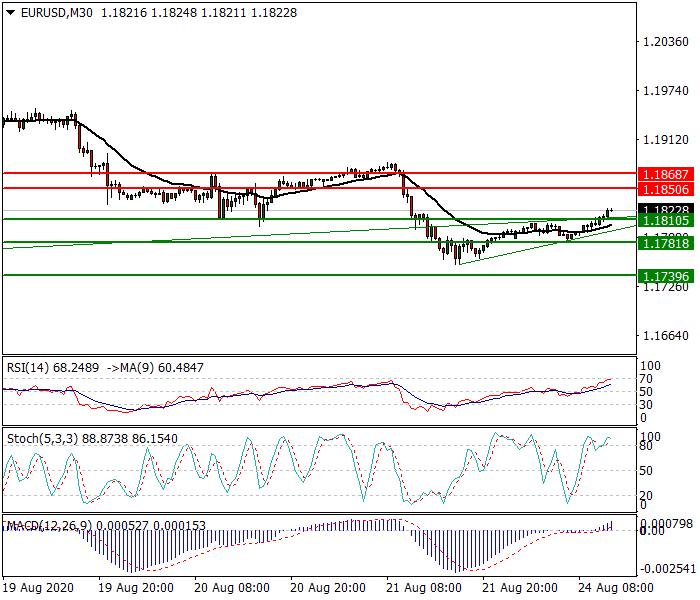The height and width of the screenshot is (600, 700).
Task: Click the 20 Aug 08:00 time label
Action: click(x=232, y=588)
